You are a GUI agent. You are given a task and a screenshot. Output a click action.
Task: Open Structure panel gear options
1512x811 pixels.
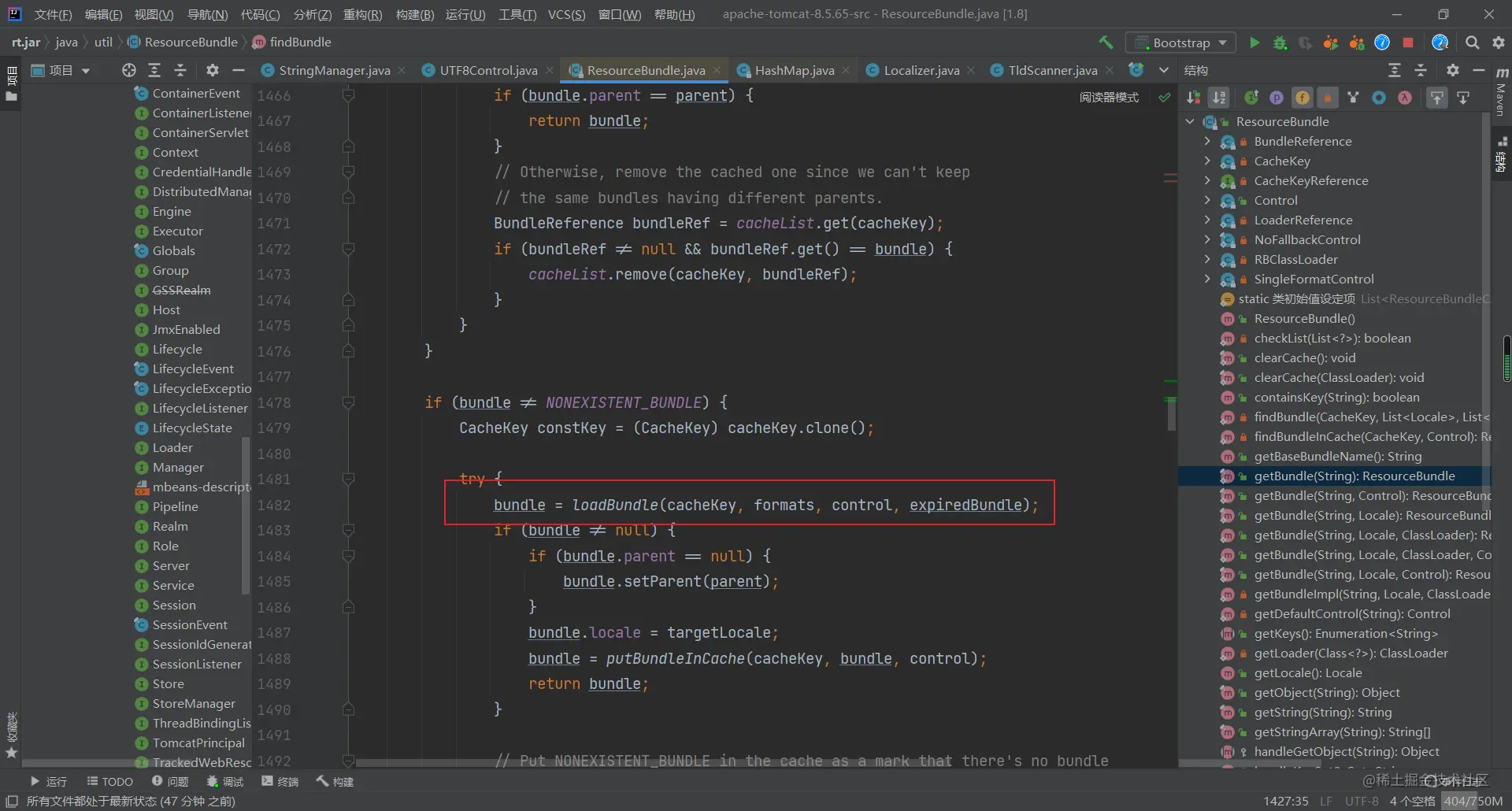tap(1453, 70)
